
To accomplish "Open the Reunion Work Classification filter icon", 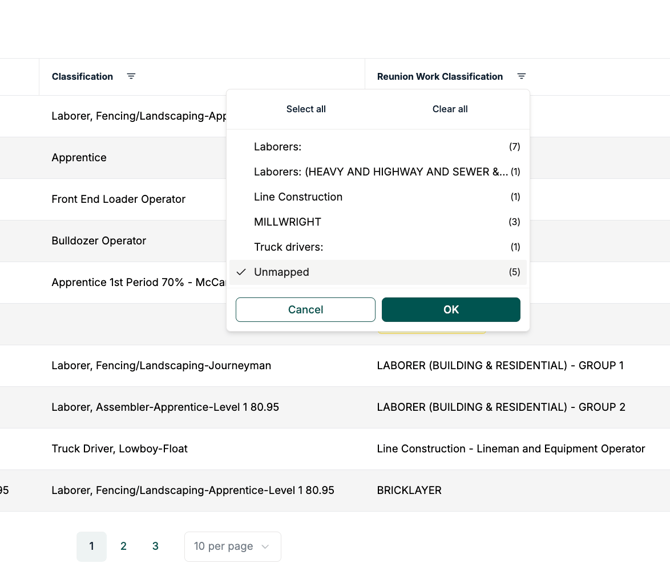I will (x=521, y=76).
